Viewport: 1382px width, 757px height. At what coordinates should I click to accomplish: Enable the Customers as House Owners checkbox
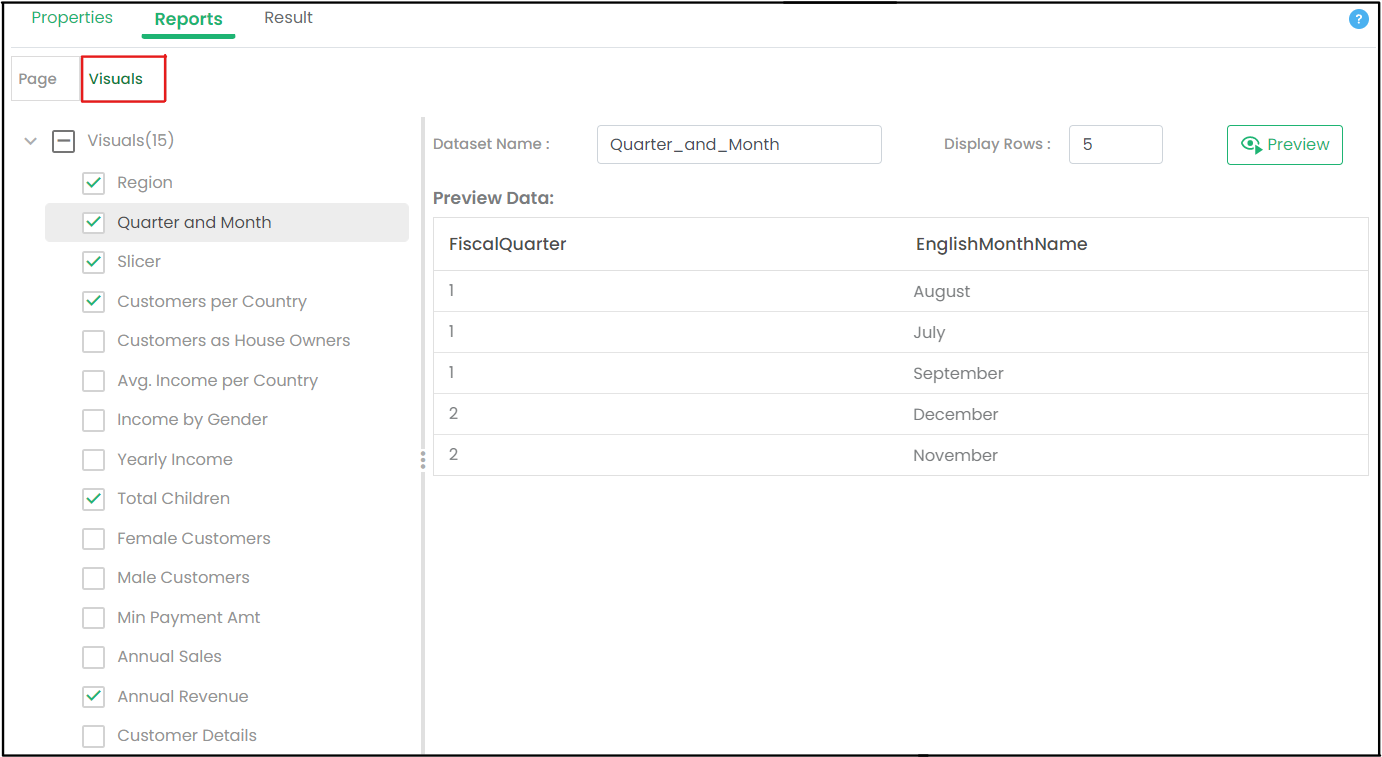pyautogui.click(x=93, y=341)
